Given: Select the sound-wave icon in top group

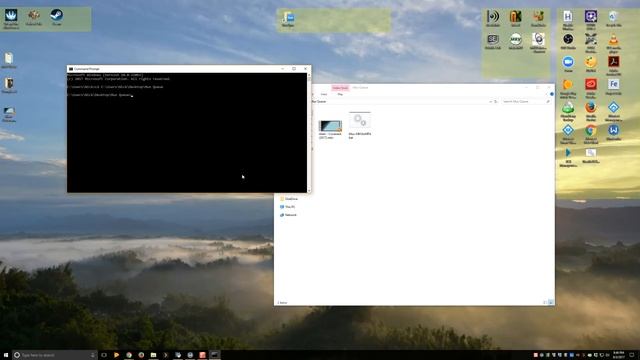Looking at the screenshot, I should coord(493,18).
